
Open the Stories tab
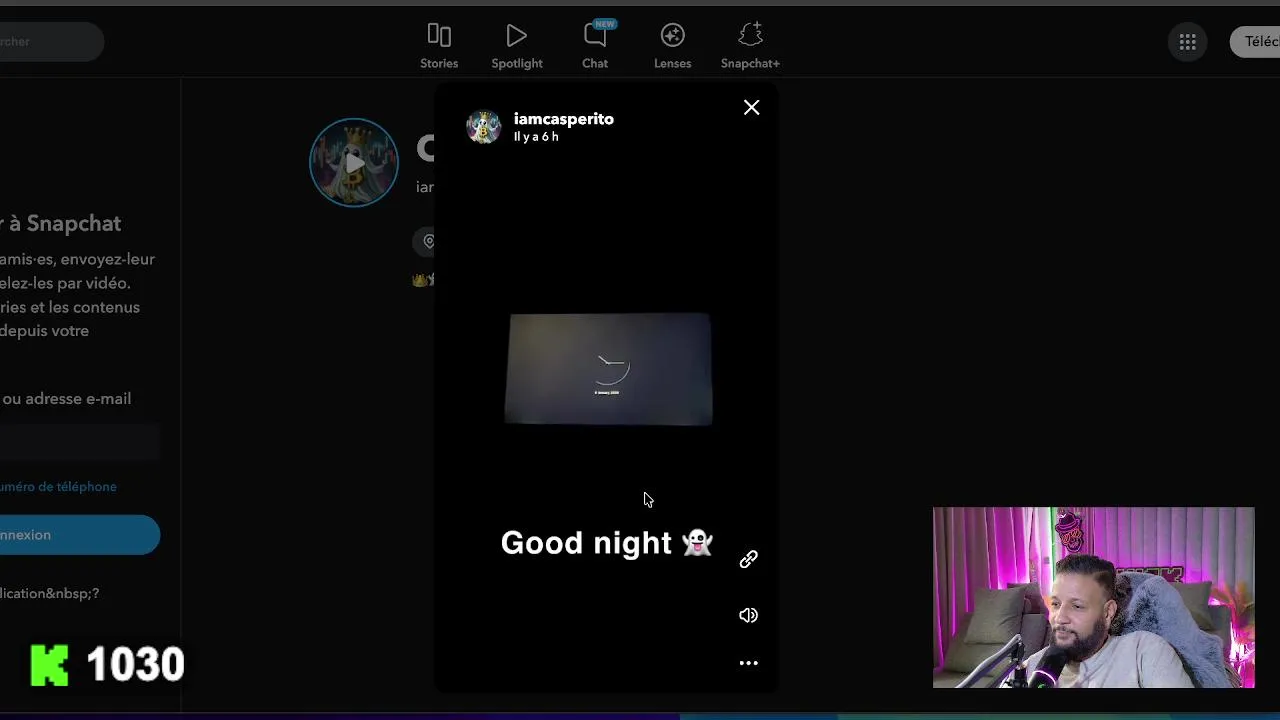click(x=439, y=46)
